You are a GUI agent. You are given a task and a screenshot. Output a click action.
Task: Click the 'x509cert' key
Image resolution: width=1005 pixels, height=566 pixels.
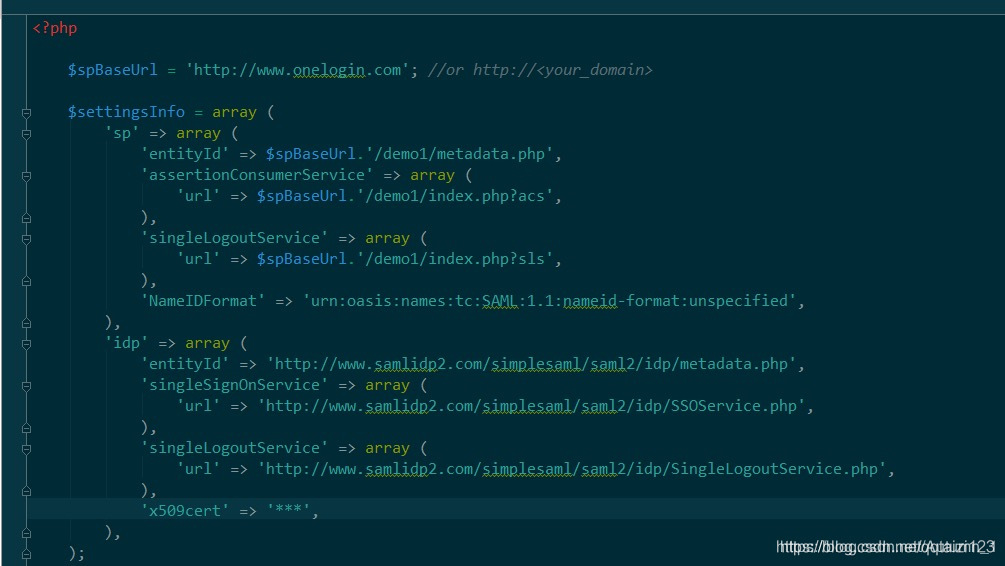185,511
